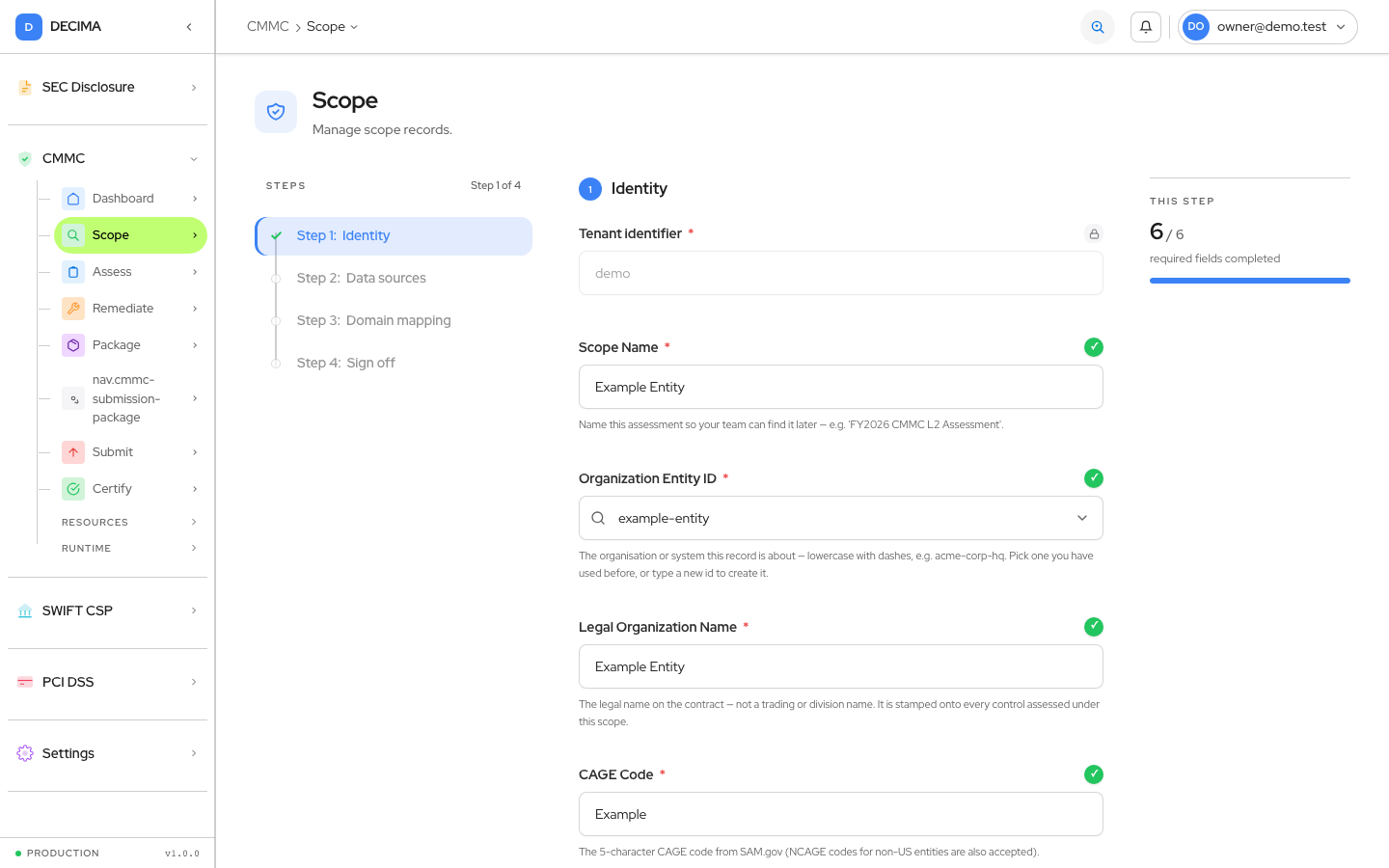This screenshot has width=1389, height=868.
Task: Click the Tenant identifier field
Action: (x=841, y=273)
